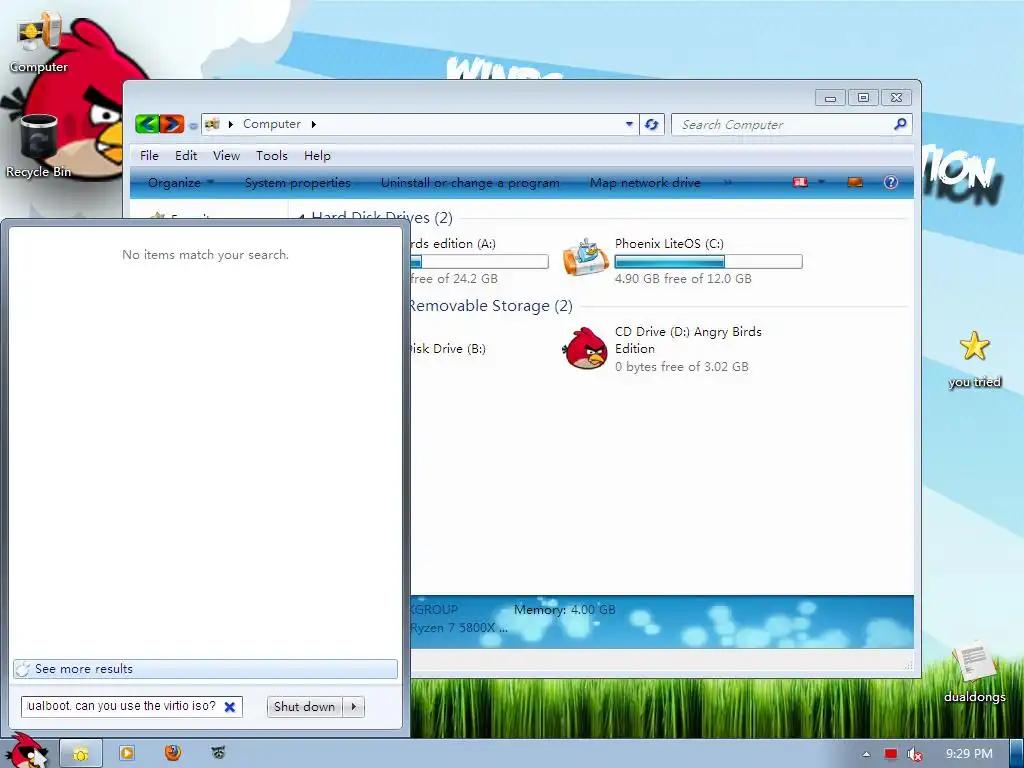Collapse the Hard Disk Drives group
Image resolution: width=1024 pixels, height=768 pixels.
point(301,217)
